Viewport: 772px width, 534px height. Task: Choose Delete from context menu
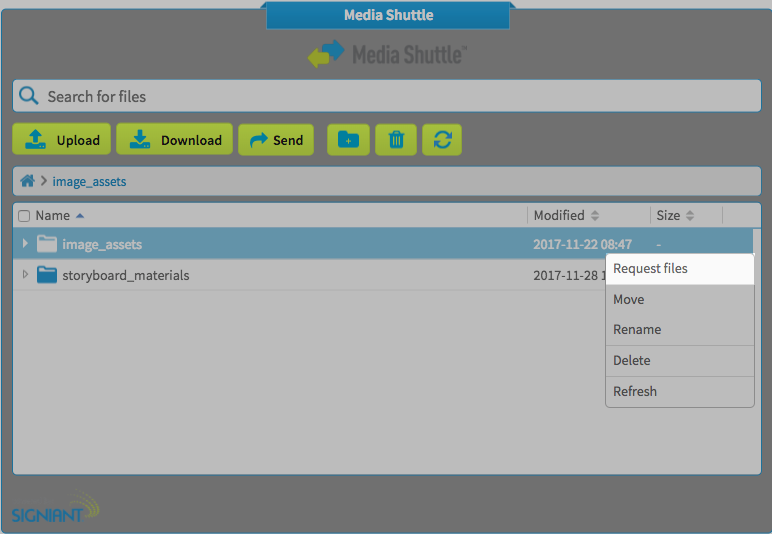point(680,360)
